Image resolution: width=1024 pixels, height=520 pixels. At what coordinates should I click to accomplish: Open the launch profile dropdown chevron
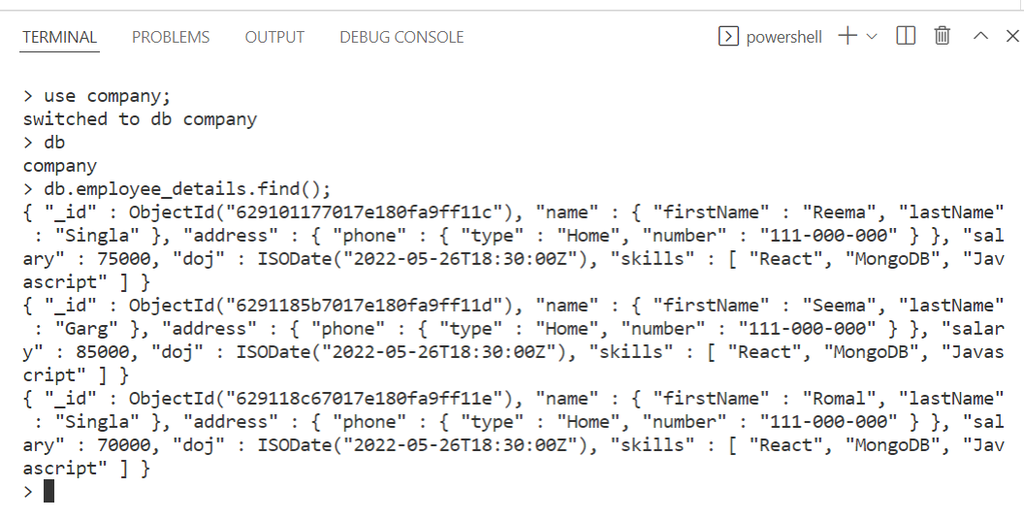(872, 36)
